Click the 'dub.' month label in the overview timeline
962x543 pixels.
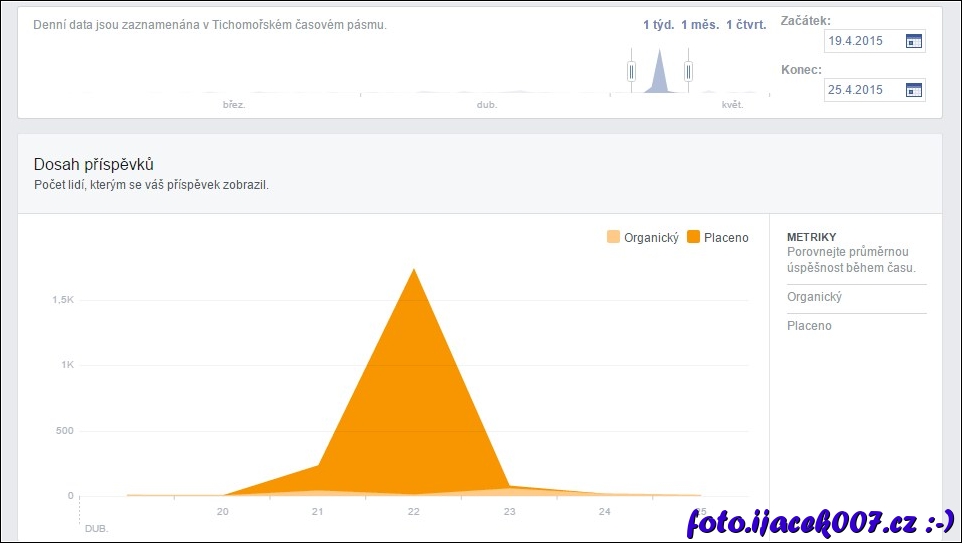[487, 104]
